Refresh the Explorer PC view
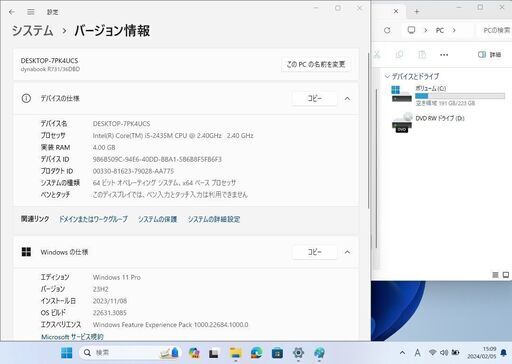512x364 pixels. 387,30
